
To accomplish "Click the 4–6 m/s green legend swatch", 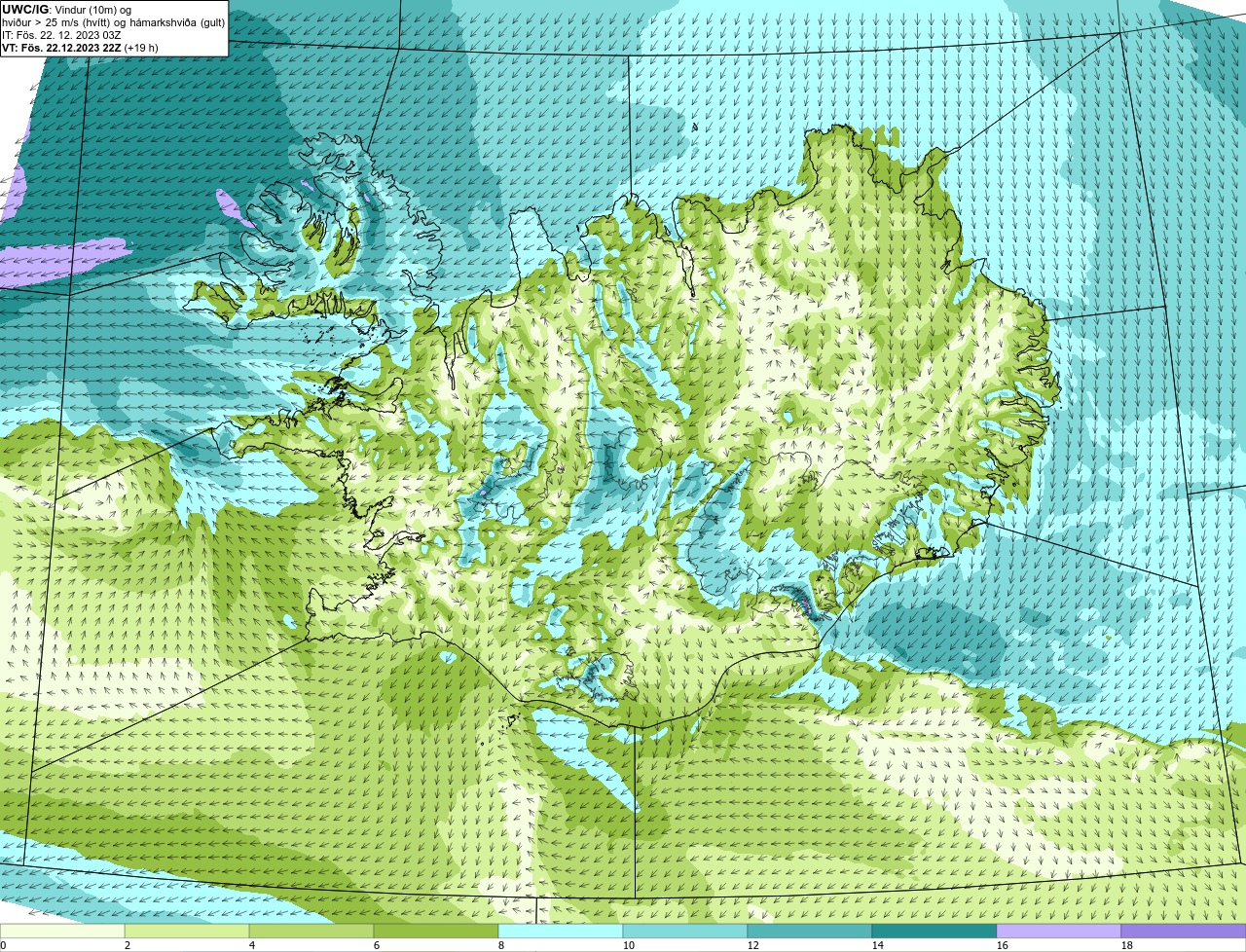I will click(311, 932).
